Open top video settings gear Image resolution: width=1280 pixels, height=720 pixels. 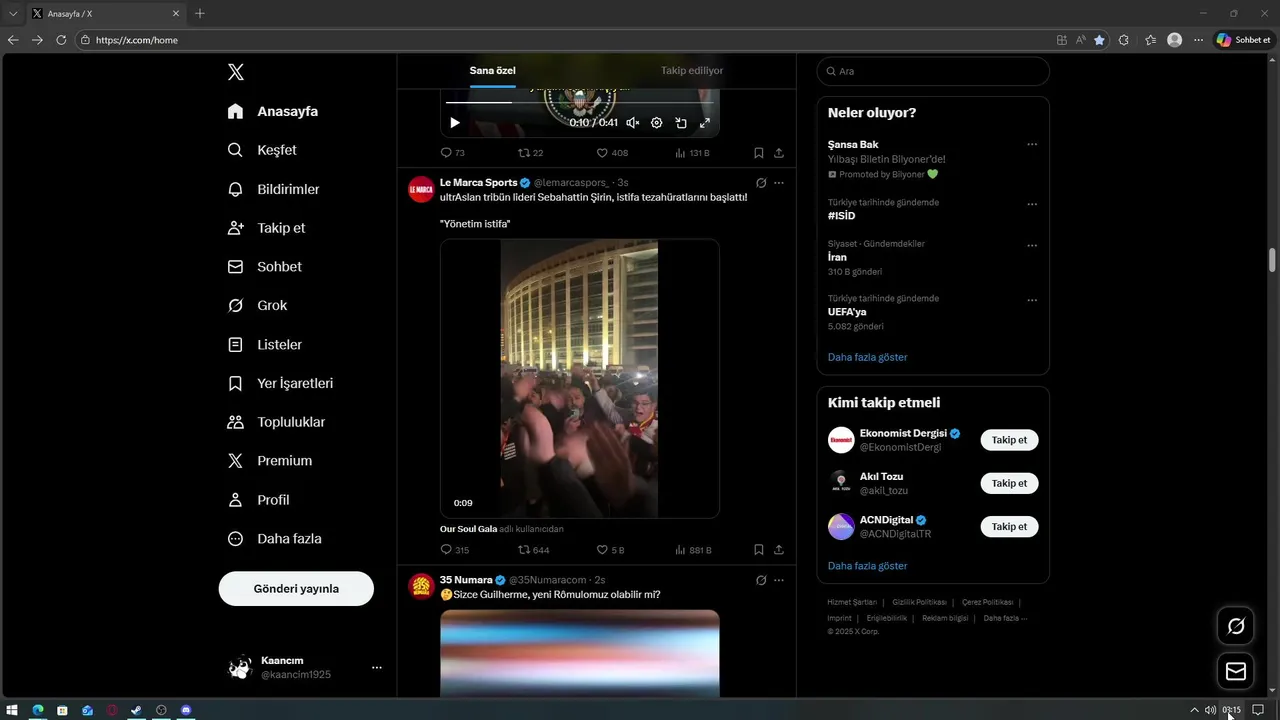[657, 123]
